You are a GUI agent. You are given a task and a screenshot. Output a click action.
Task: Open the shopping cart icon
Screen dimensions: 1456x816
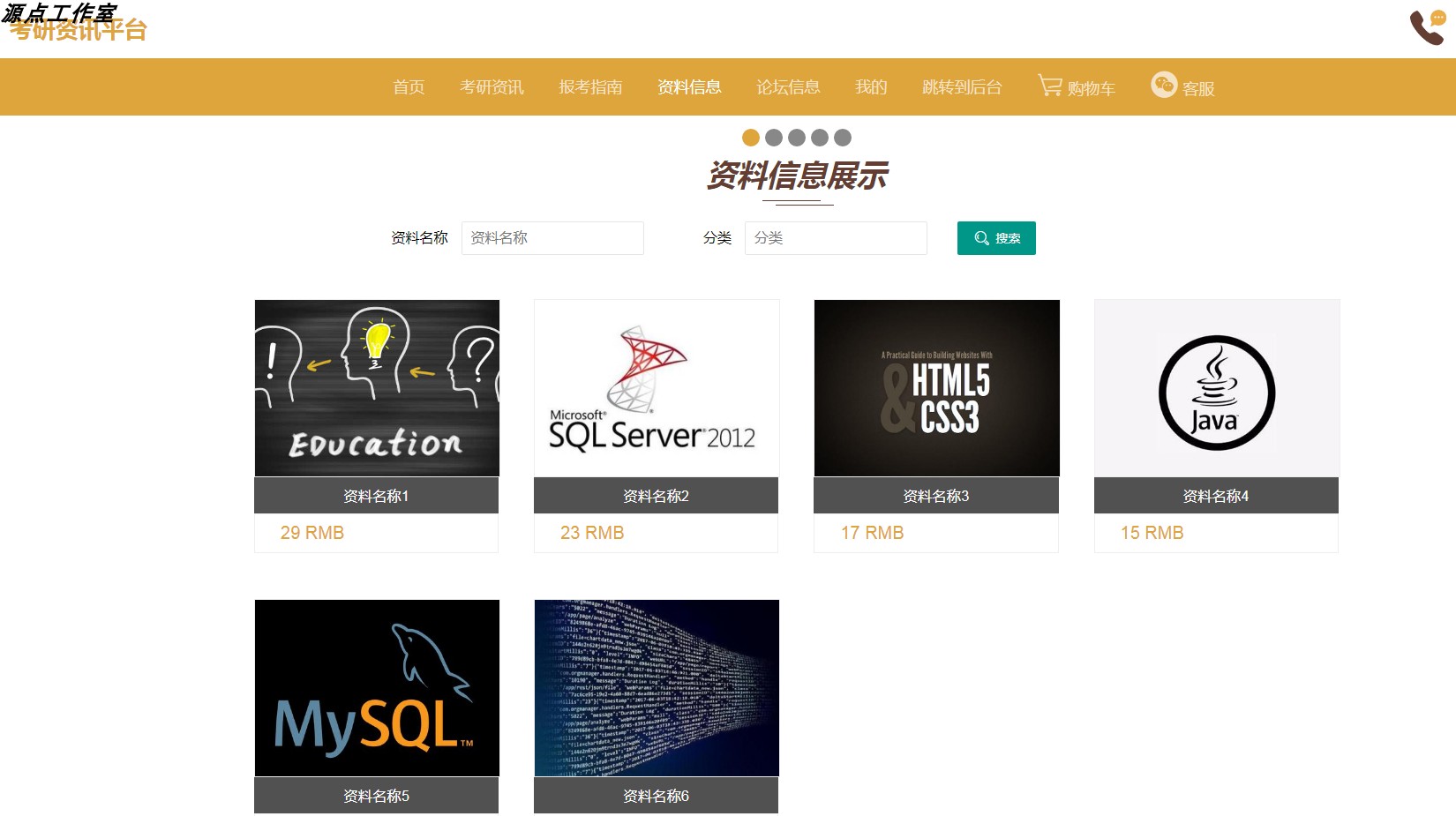1050,85
